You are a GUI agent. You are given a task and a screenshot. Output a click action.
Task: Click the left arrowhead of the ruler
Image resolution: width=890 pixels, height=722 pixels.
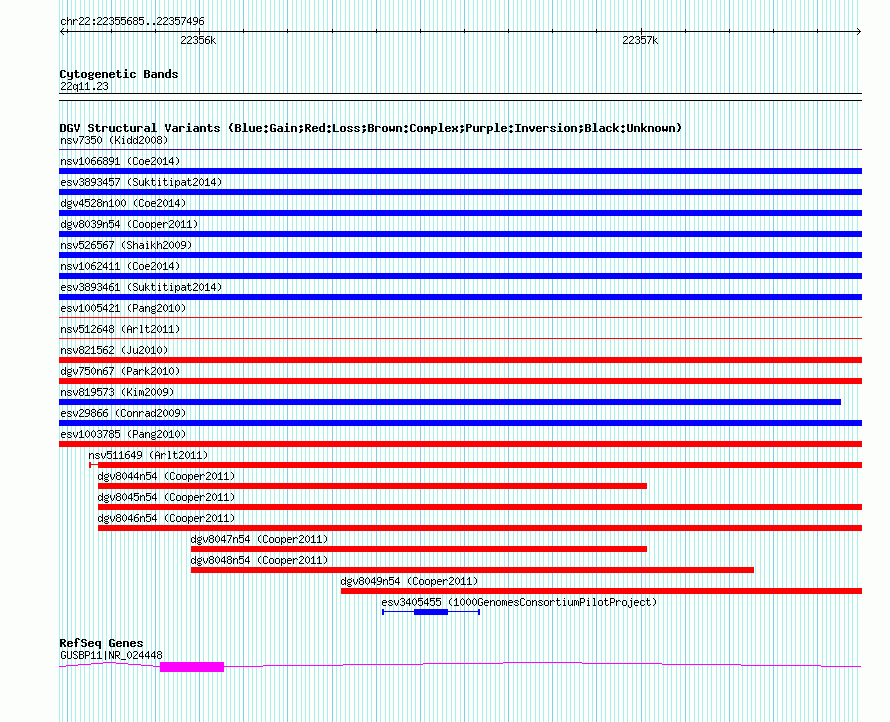coord(62,32)
